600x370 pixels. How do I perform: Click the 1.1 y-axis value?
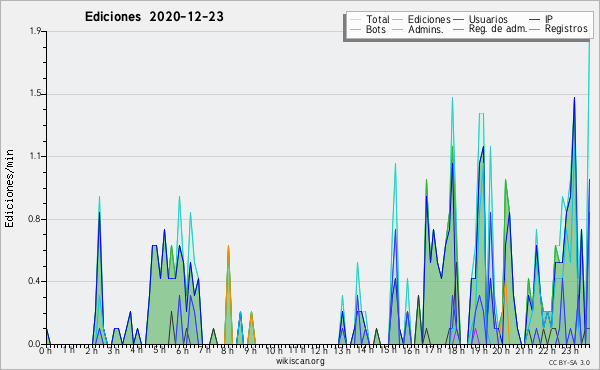tap(35, 156)
